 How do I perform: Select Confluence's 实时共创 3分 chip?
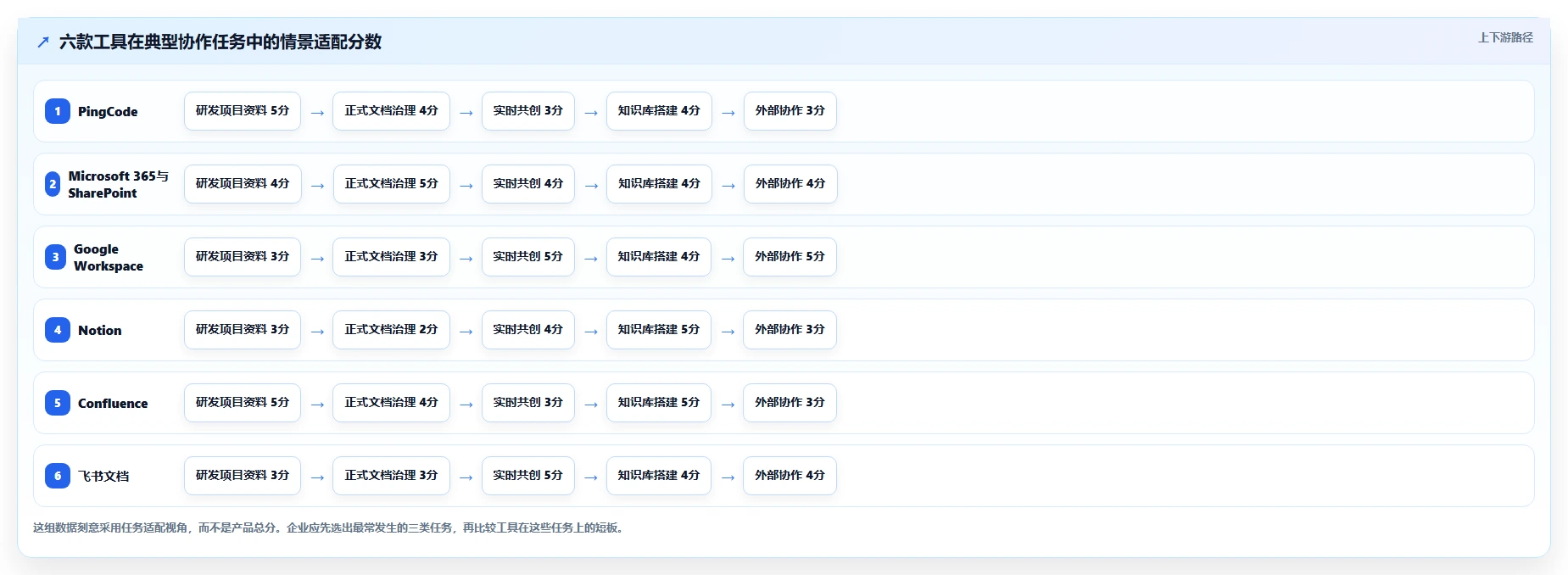tap(528, 403)
